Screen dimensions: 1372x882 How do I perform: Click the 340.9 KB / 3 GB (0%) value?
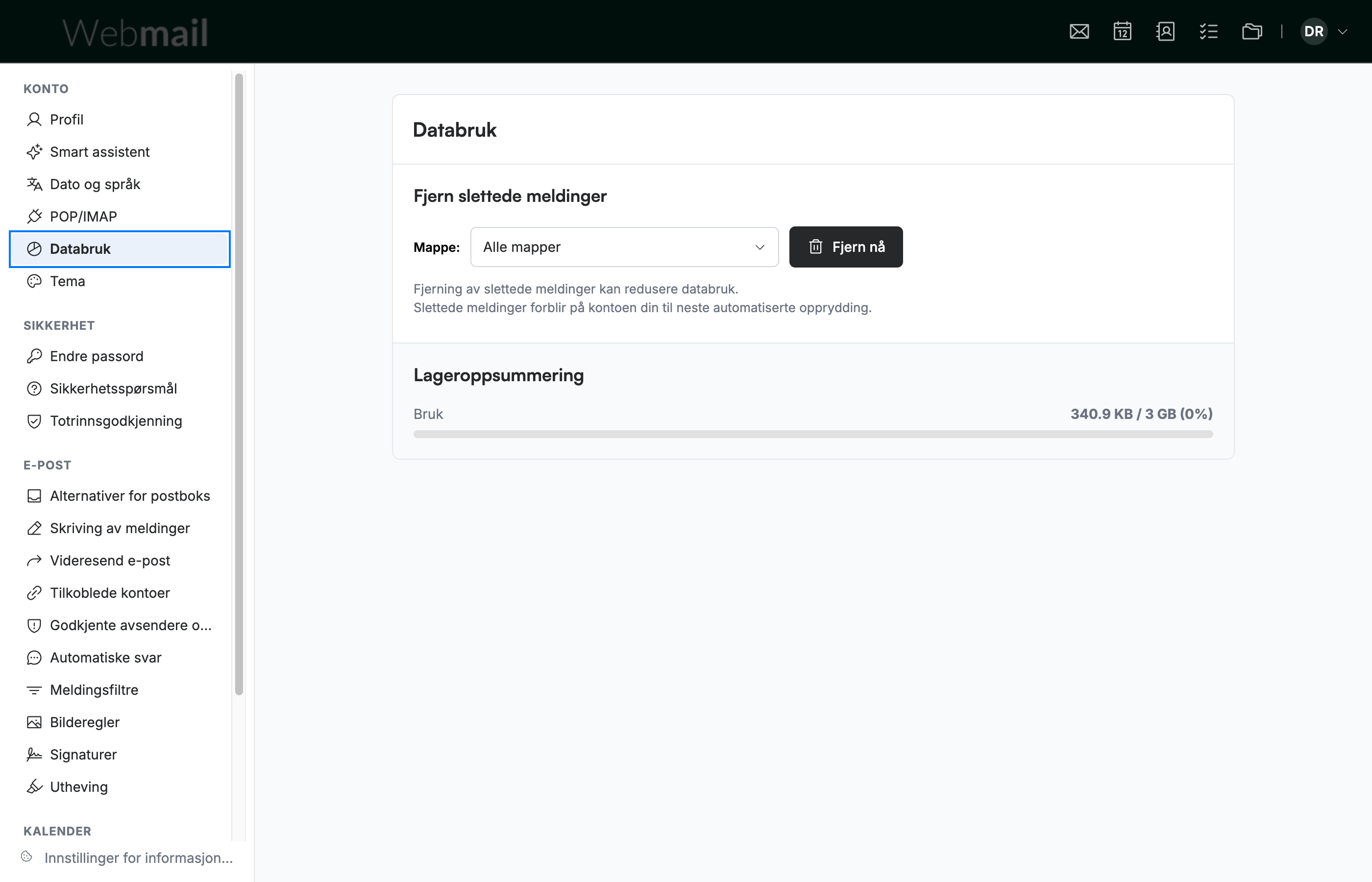(x=1141, y=414)
